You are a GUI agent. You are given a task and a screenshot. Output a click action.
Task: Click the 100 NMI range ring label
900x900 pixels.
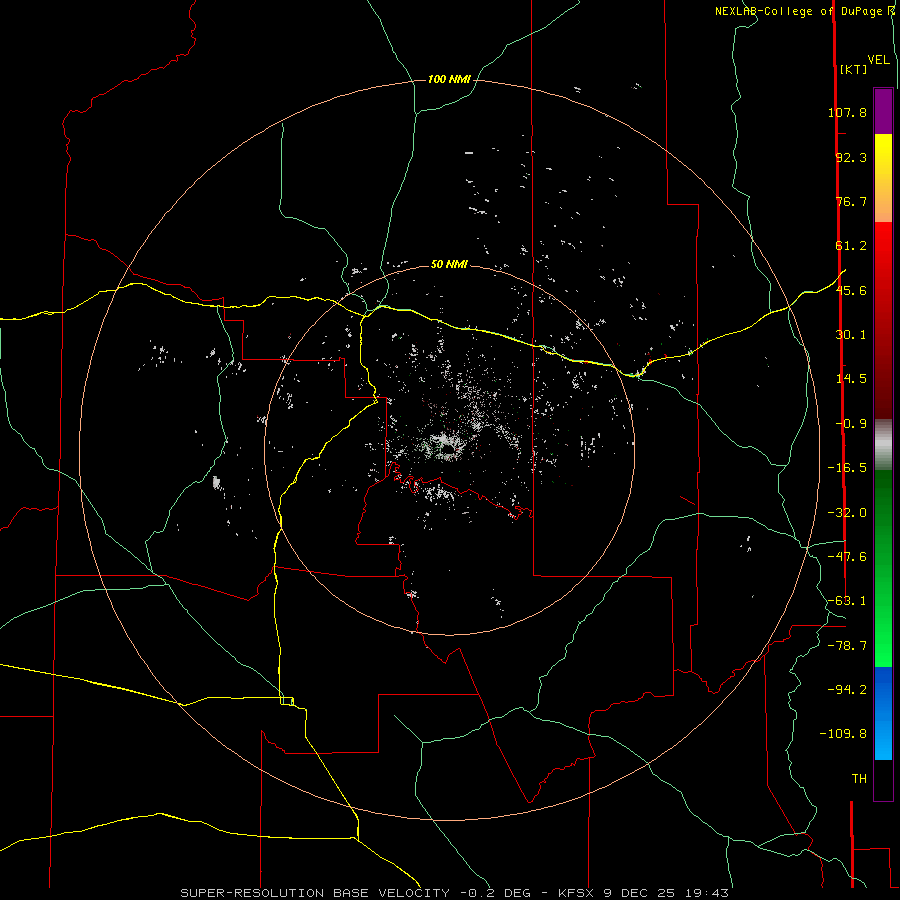coord(449,79)
